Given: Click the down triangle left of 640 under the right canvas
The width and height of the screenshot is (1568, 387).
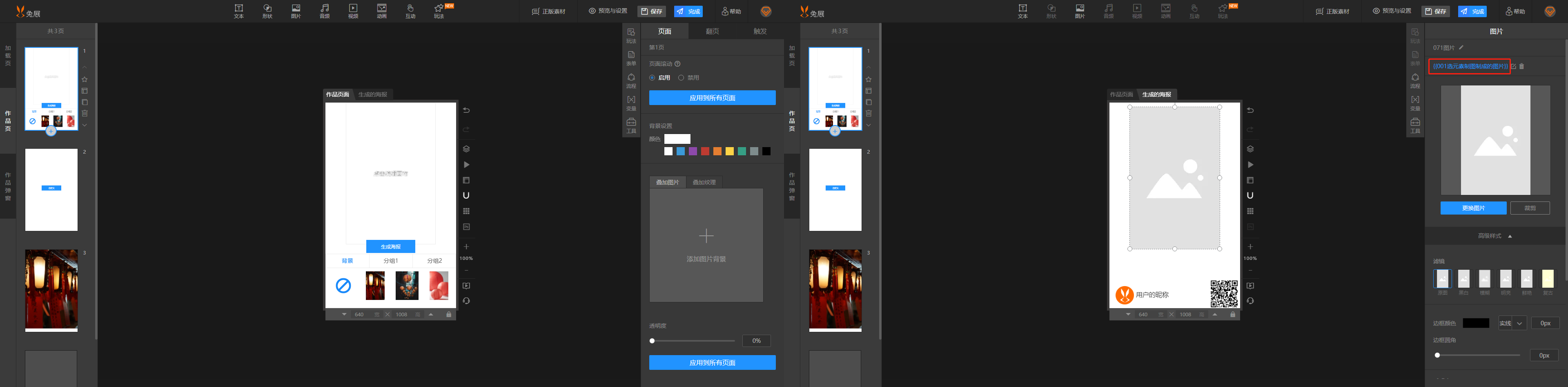Looking at the screenshot, I should pos(1128,315).
